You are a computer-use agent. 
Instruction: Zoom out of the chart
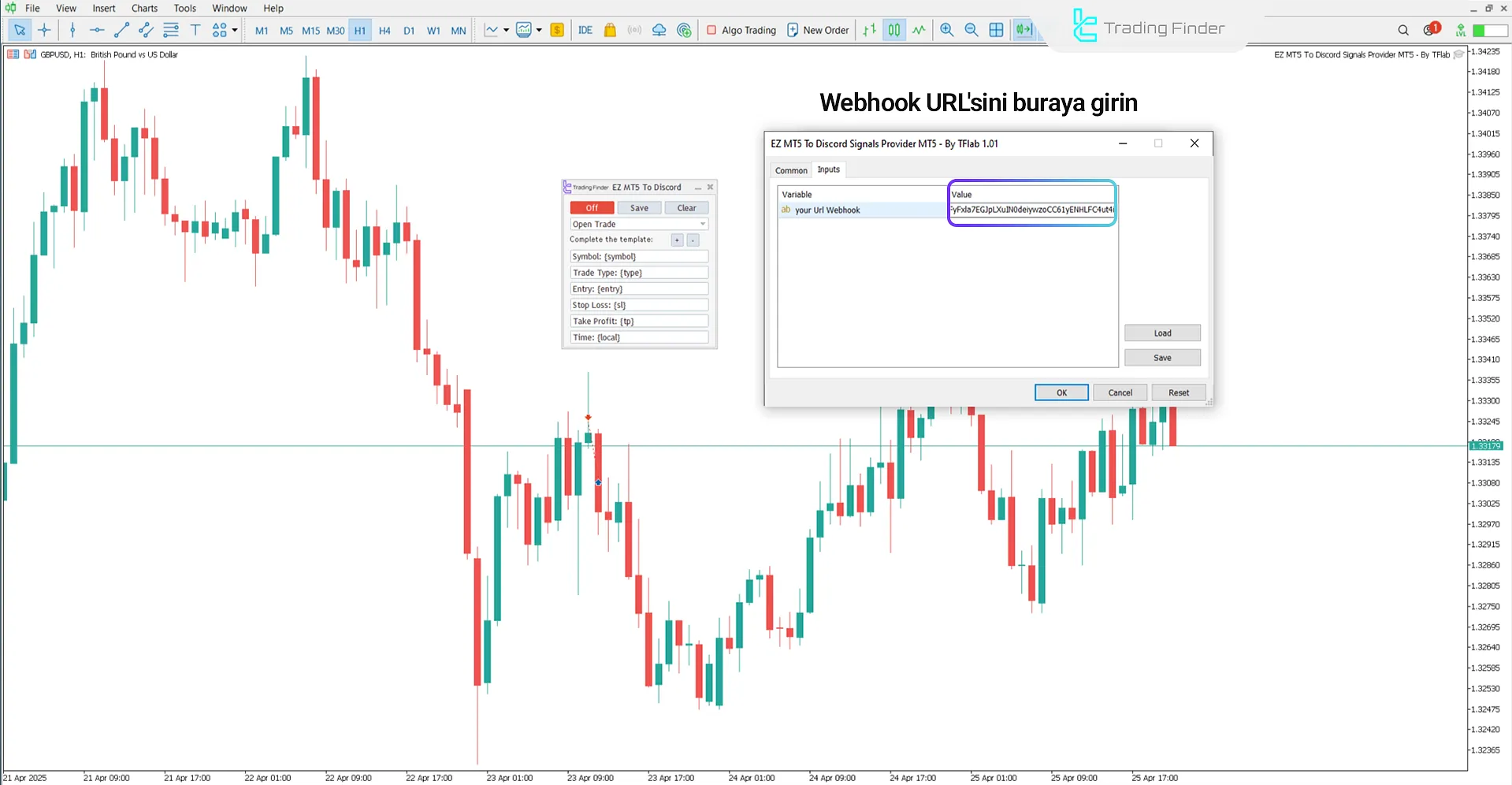[971, 30]
